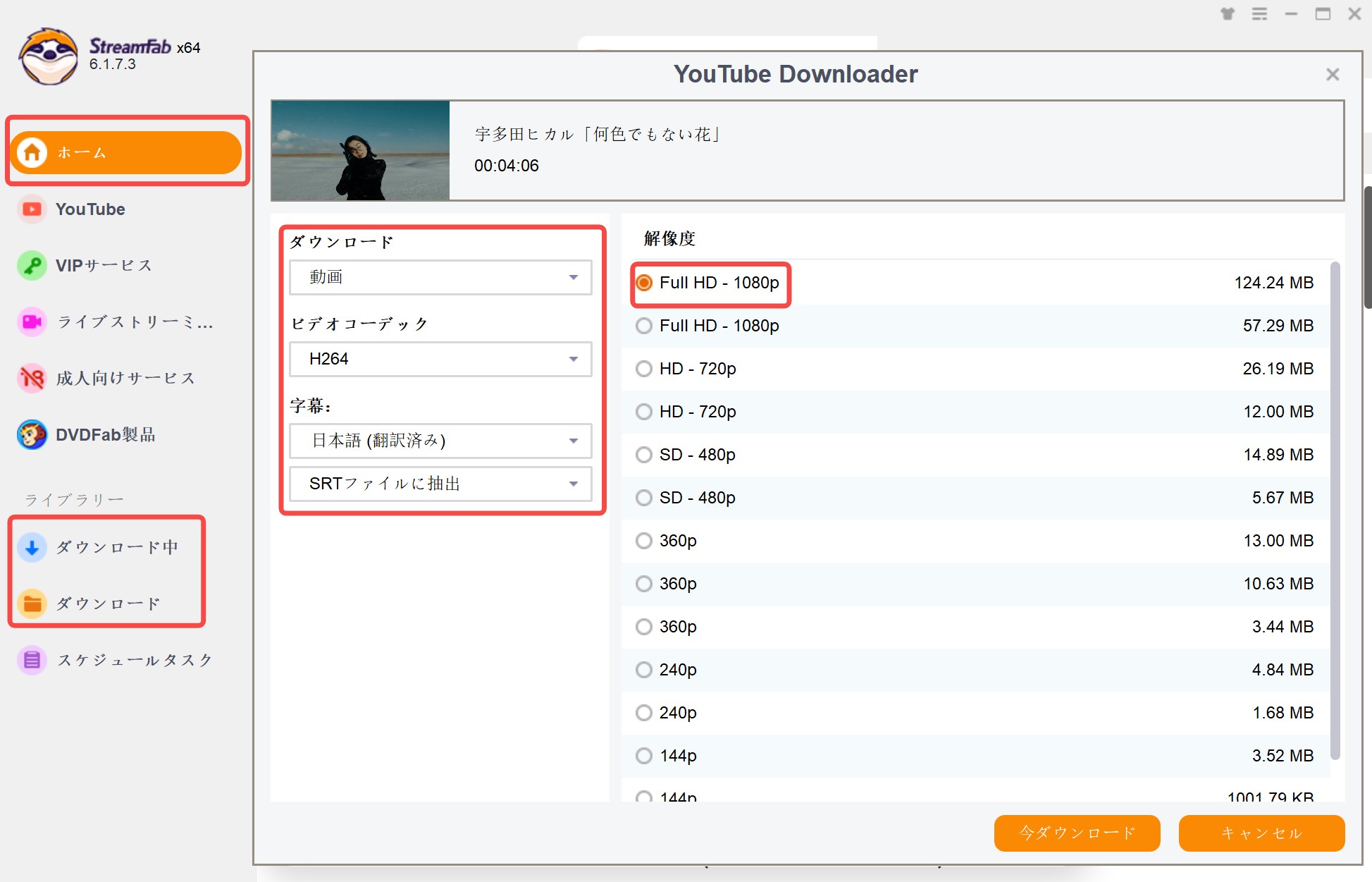1372x882 pixels.
Task: Expand the SRTファイルに抽出 dropdown
Action: pyautogui.click(x=440, y=484)
